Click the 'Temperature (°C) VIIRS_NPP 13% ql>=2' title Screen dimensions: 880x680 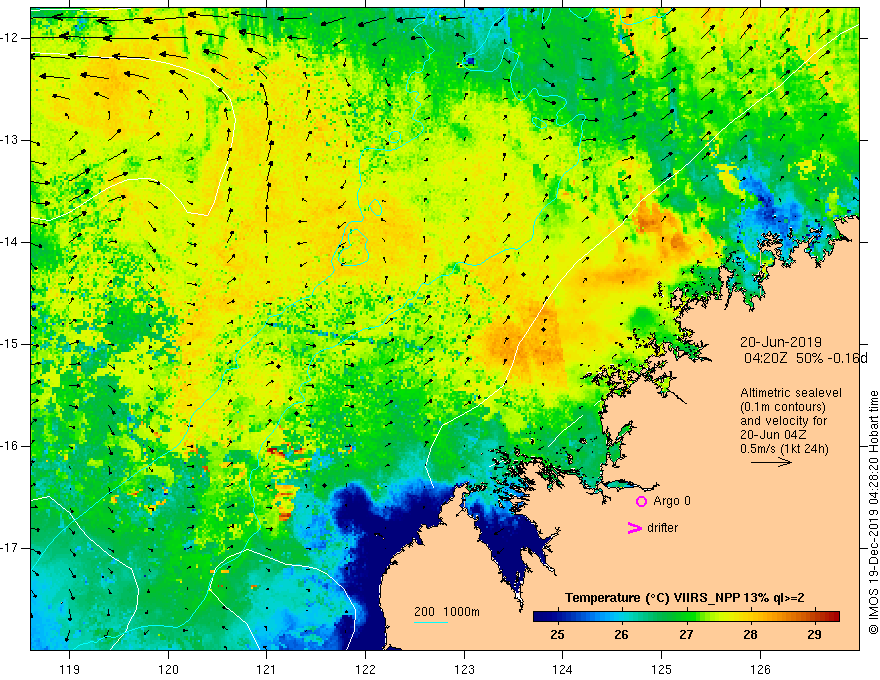(x=685, y=598)
